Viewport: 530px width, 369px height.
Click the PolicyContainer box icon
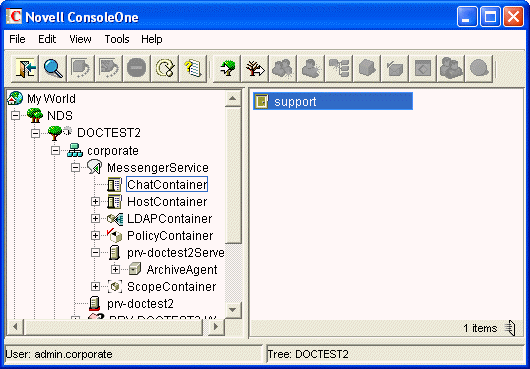point(115,236)
